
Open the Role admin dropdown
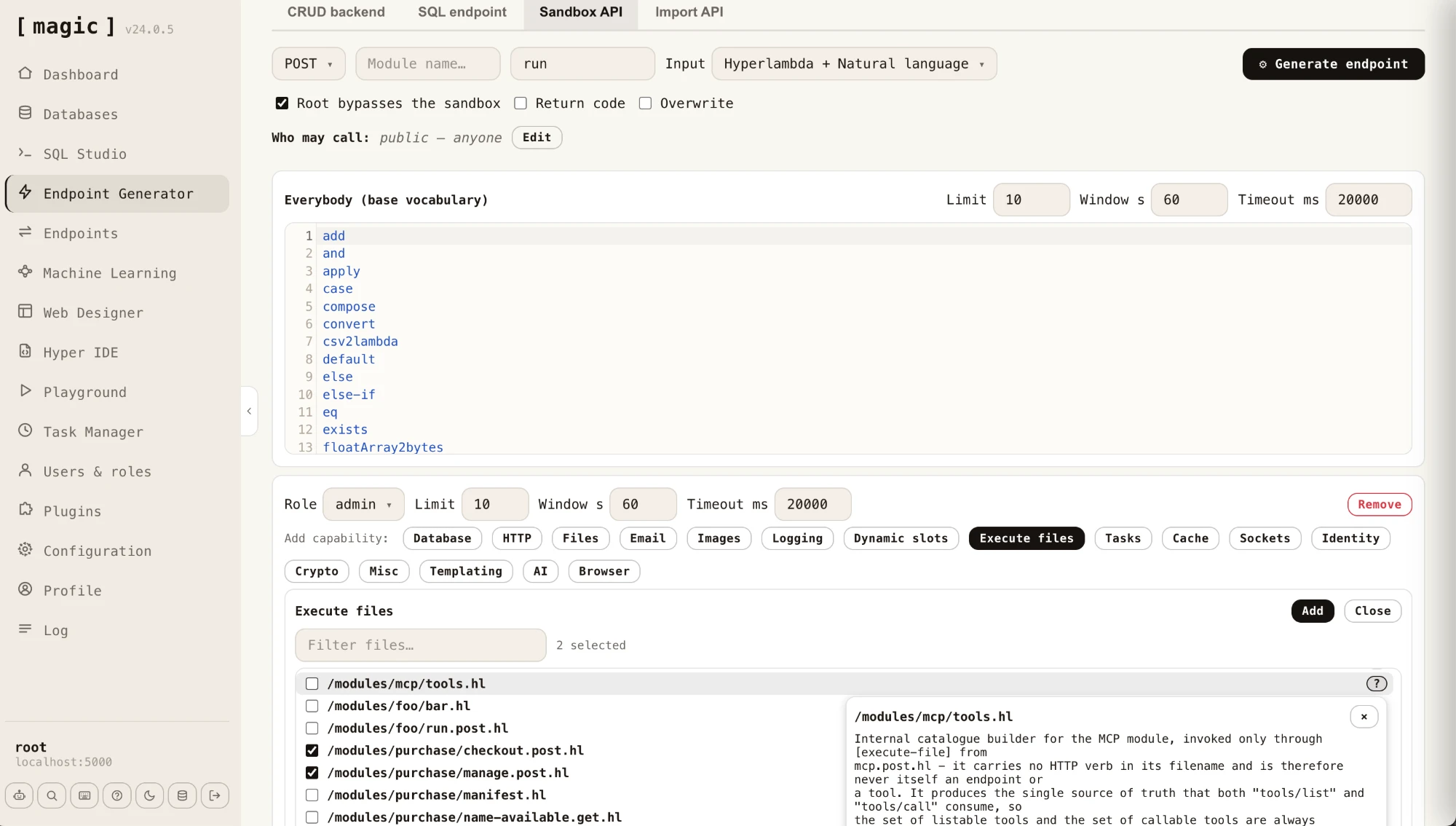[x=363, y=504]
